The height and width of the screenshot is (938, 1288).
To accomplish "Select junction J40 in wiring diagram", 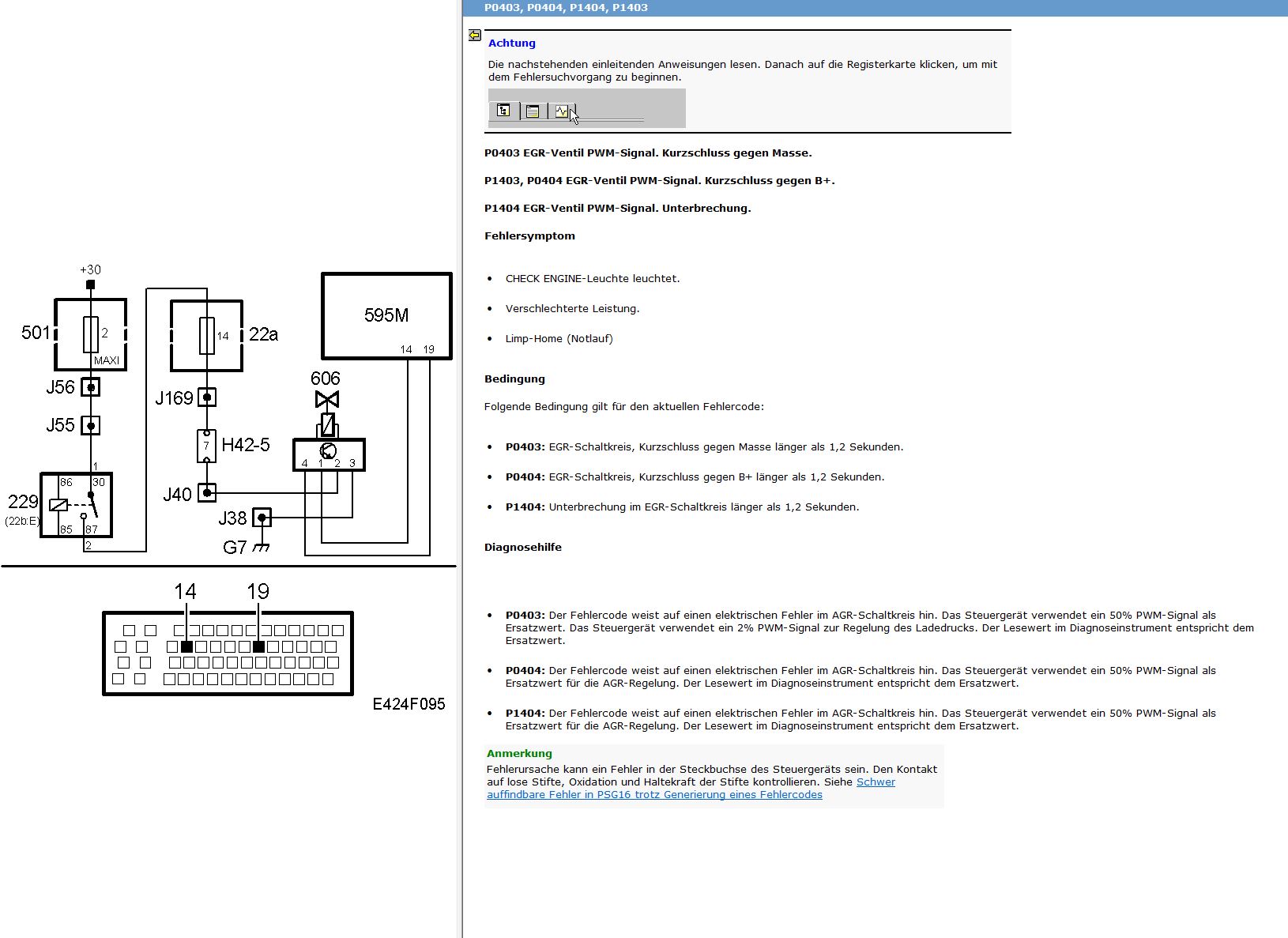I will tap(207, 493).
